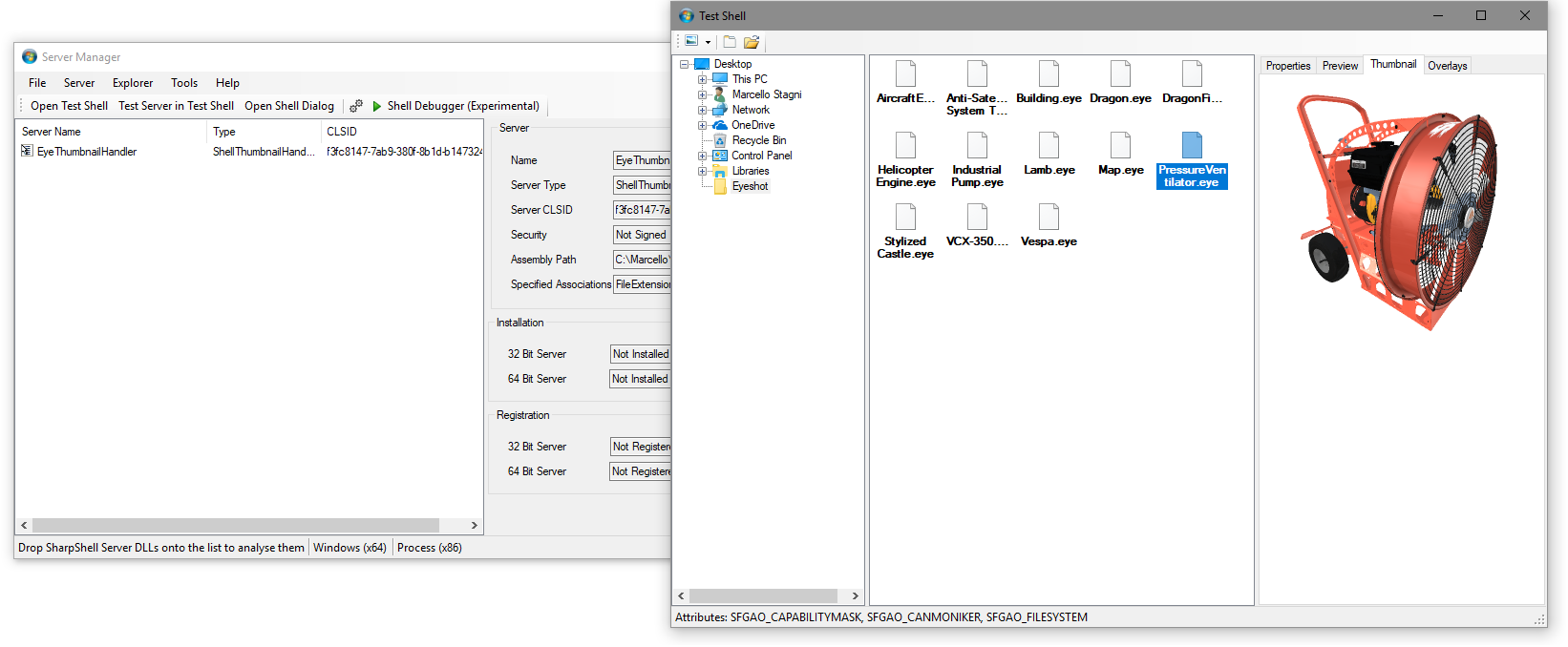Click the open folder toolbar icon
Image resolution: width=1568 pixels, height=647 pixels.
(752, 42)
